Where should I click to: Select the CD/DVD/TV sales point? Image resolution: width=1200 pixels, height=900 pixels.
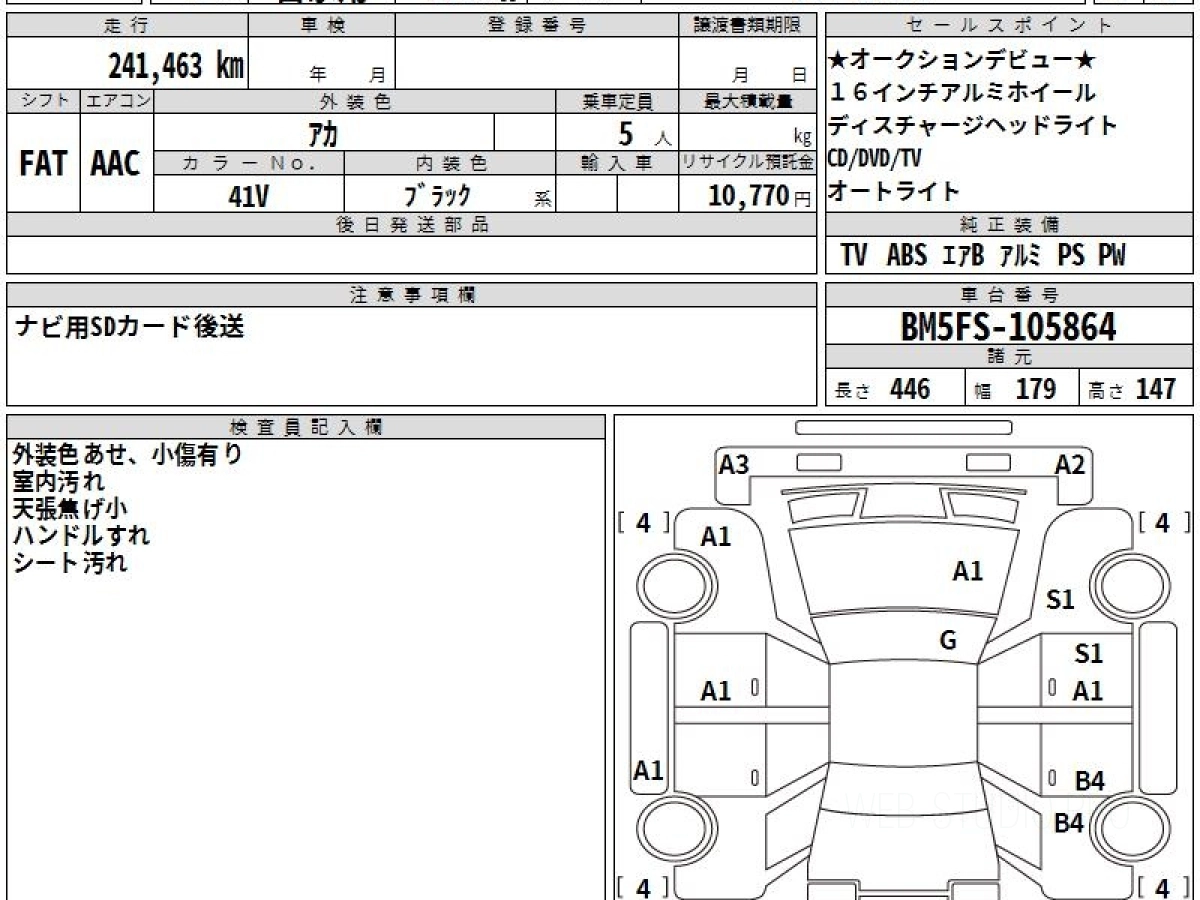coord(875,158)
